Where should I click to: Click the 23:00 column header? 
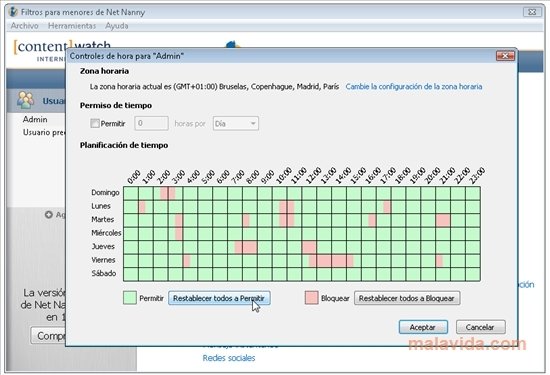477,175
